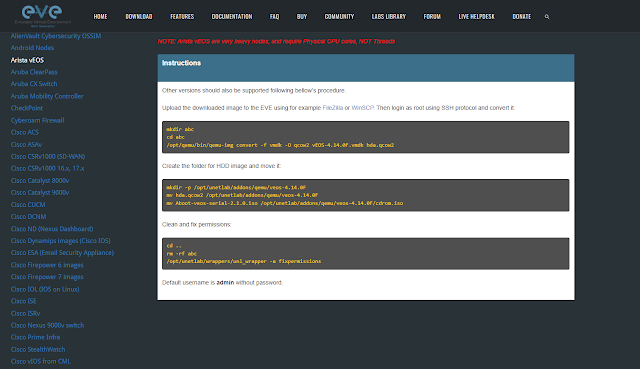640x369 pixels.
Task: Open the FAQ page
Action: pos(275,17)
